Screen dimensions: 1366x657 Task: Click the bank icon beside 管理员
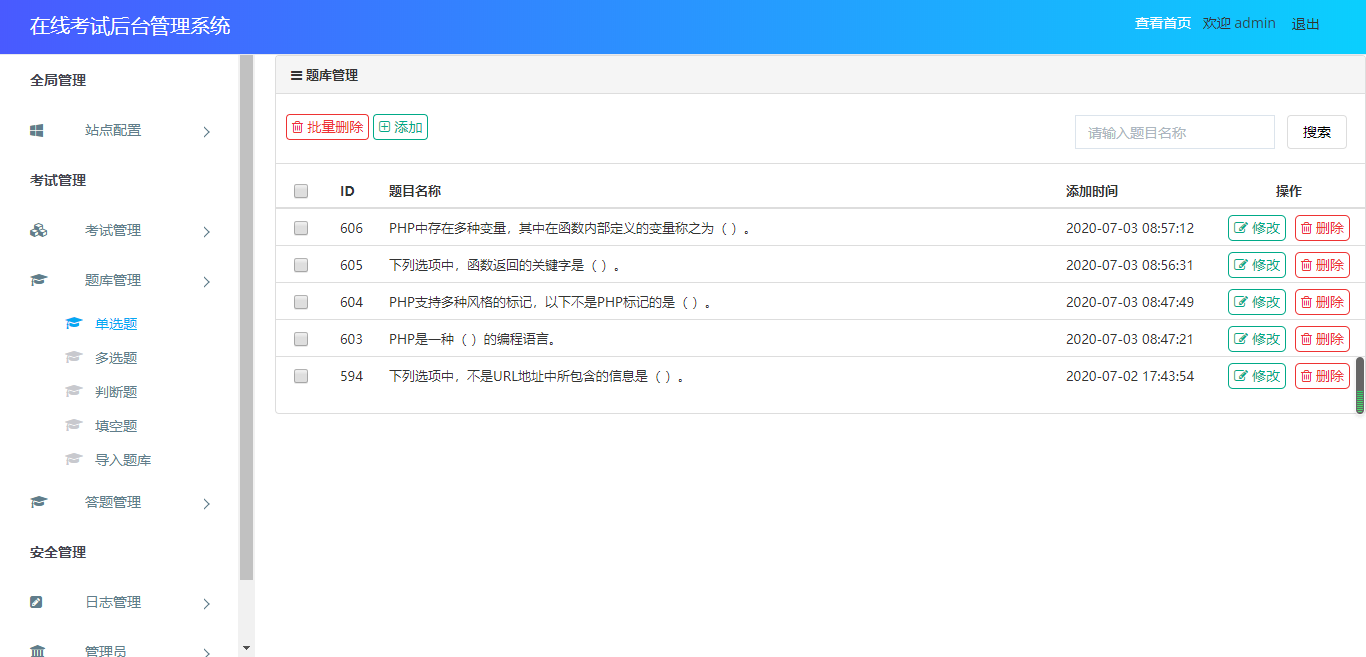[37, 651]
